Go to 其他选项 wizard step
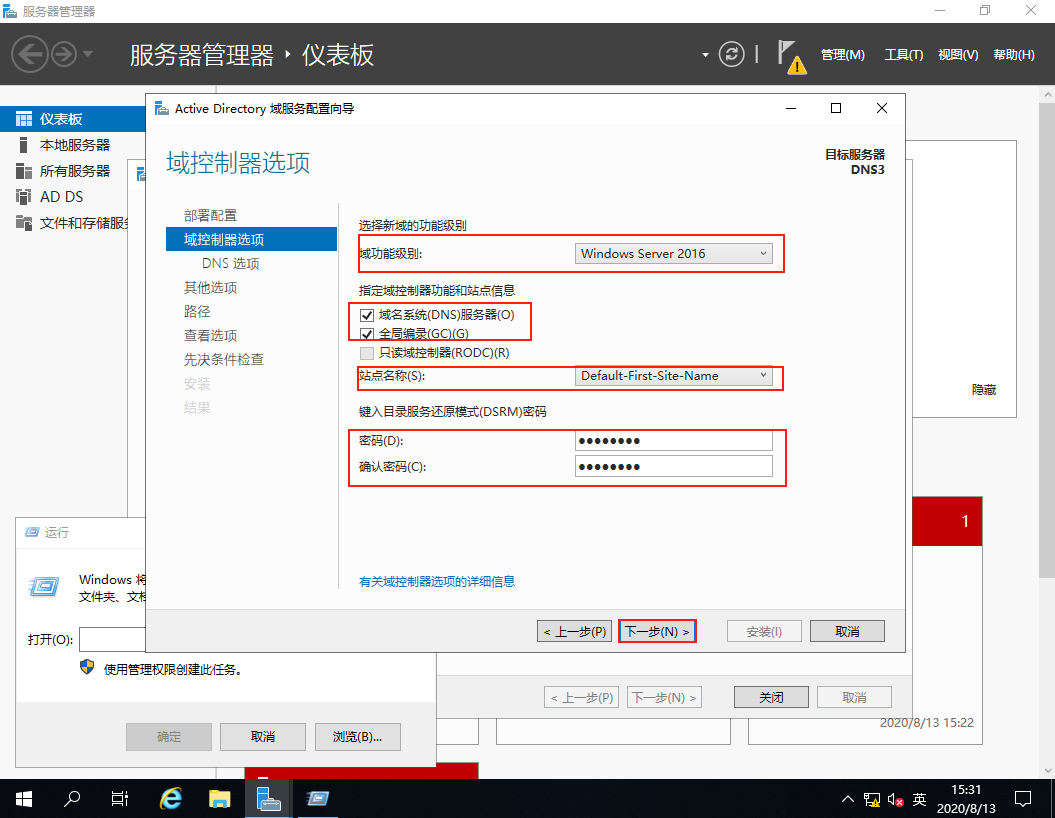The width and height of the screenshot is (1055, 818). coord(211,287)
